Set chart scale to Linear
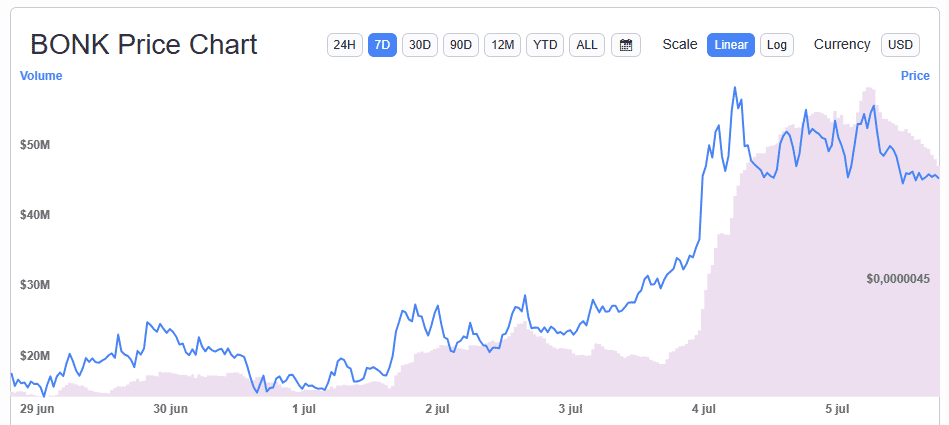 (731, 45)
